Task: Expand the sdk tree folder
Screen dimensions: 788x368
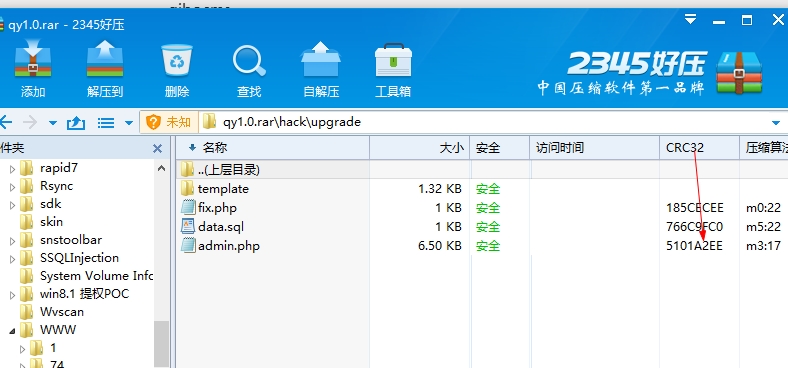Action: coord(13,205)
